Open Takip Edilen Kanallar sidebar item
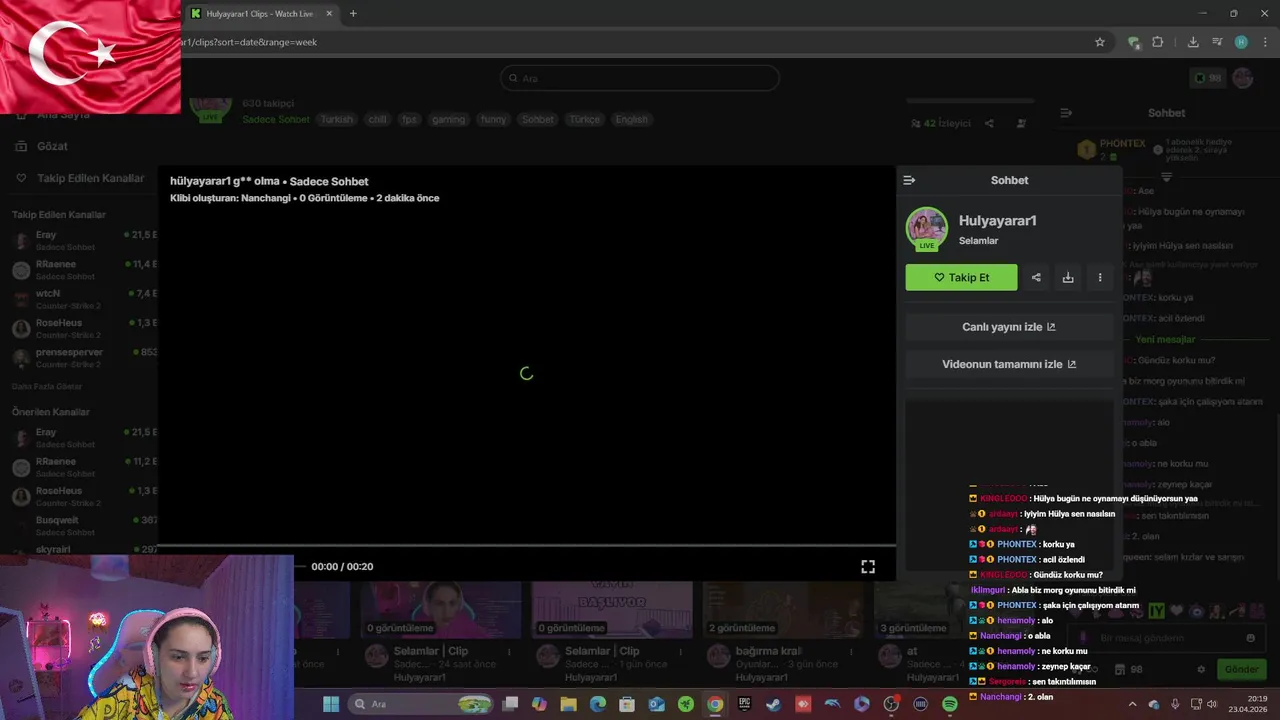1280x720 pixels. pos(90,178)
